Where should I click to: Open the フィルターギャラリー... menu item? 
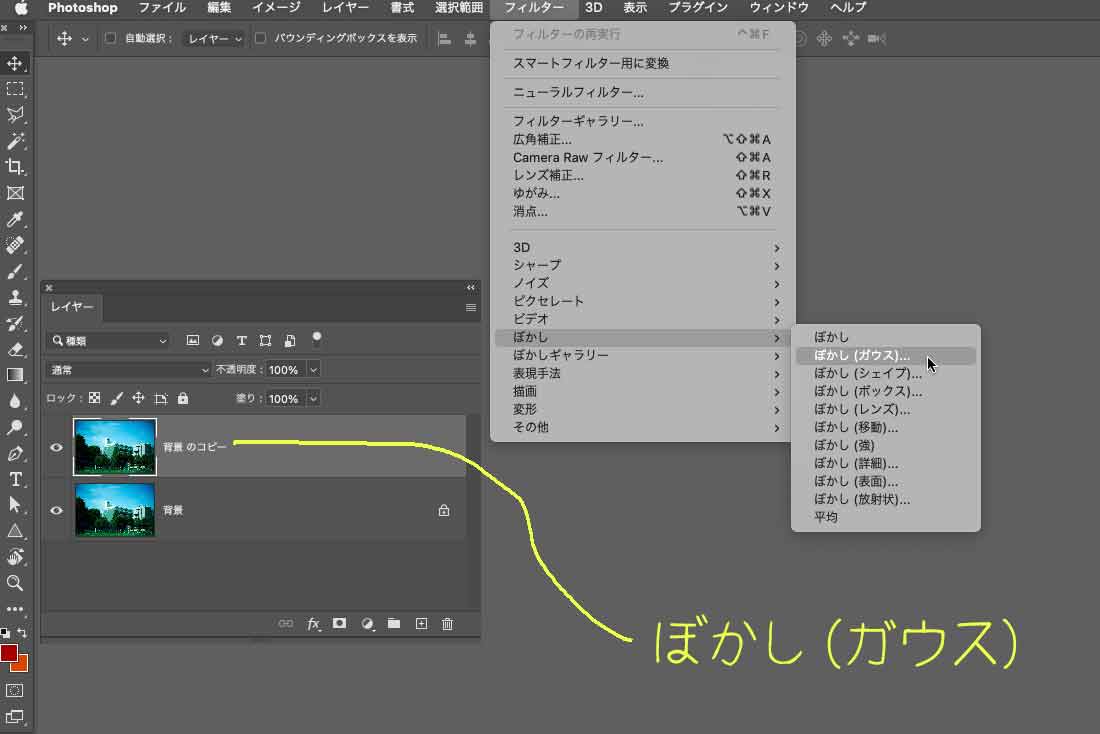643,121
